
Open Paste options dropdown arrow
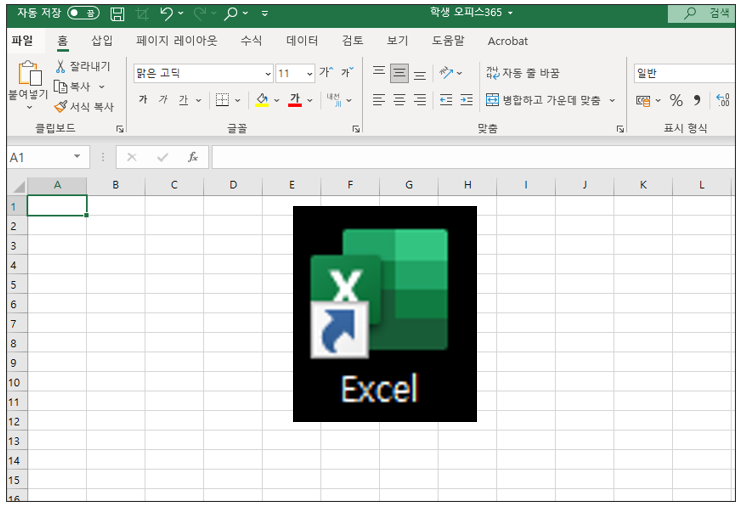29,108
